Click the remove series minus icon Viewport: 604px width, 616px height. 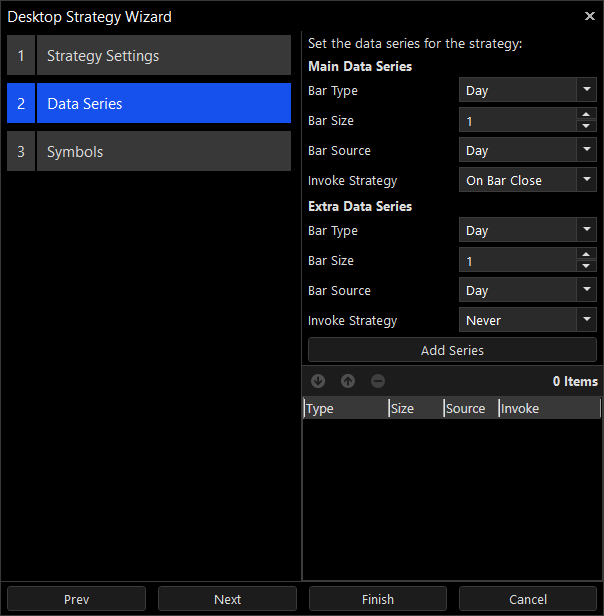point(378,381)
